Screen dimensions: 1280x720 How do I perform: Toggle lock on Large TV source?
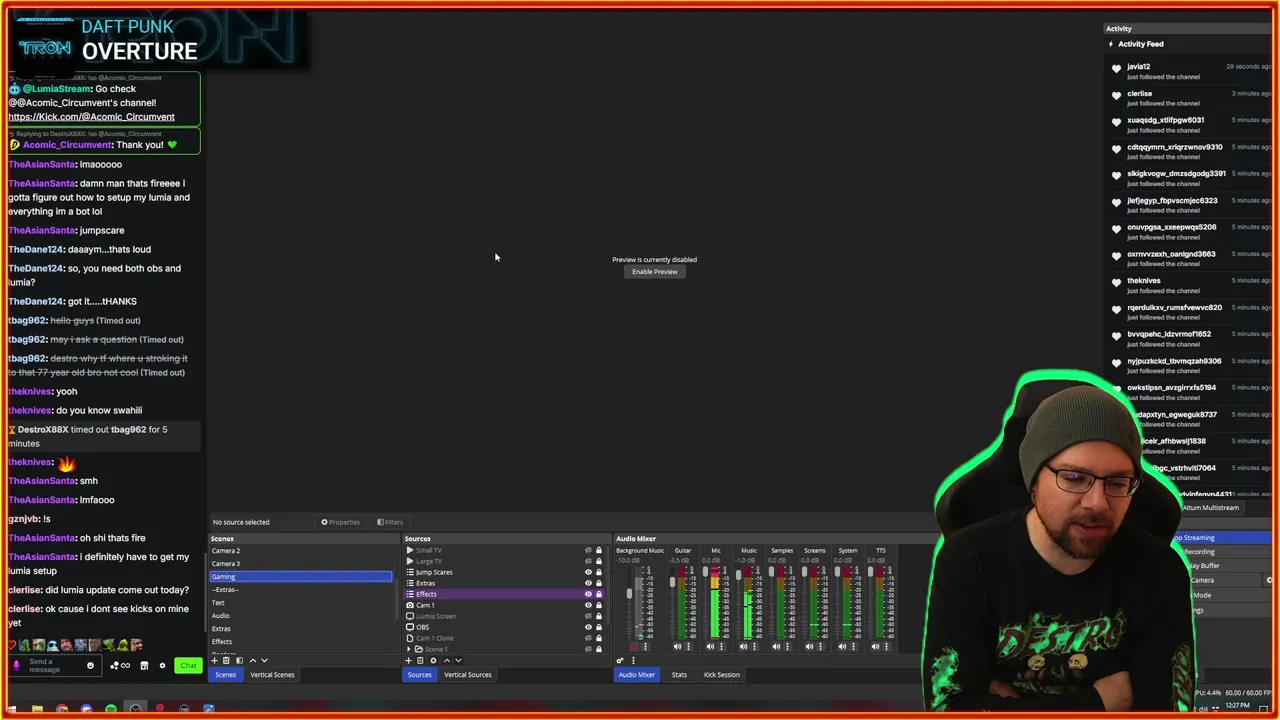point(599,561)
